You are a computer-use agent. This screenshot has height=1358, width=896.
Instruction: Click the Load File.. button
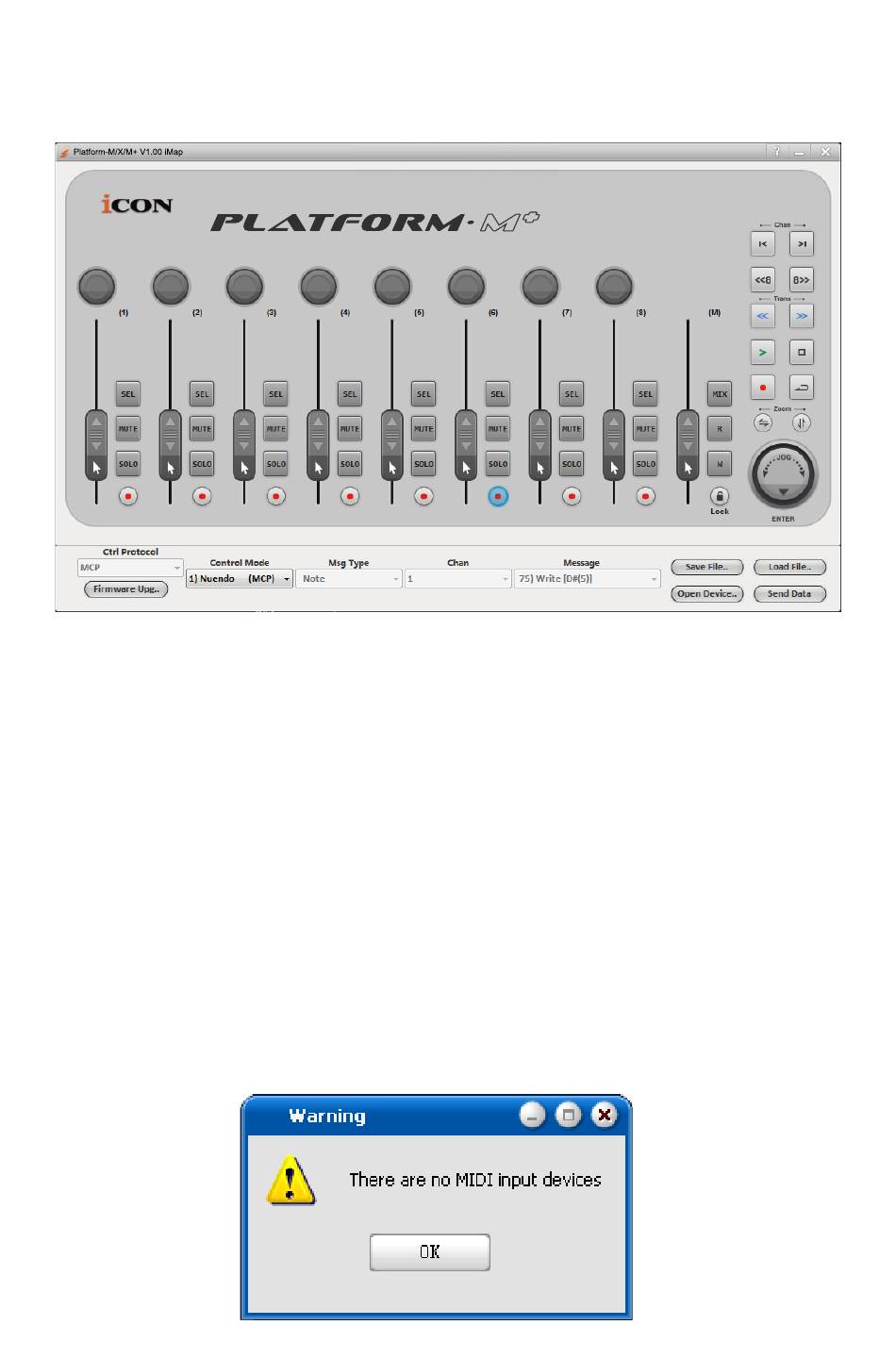(790, 567)
